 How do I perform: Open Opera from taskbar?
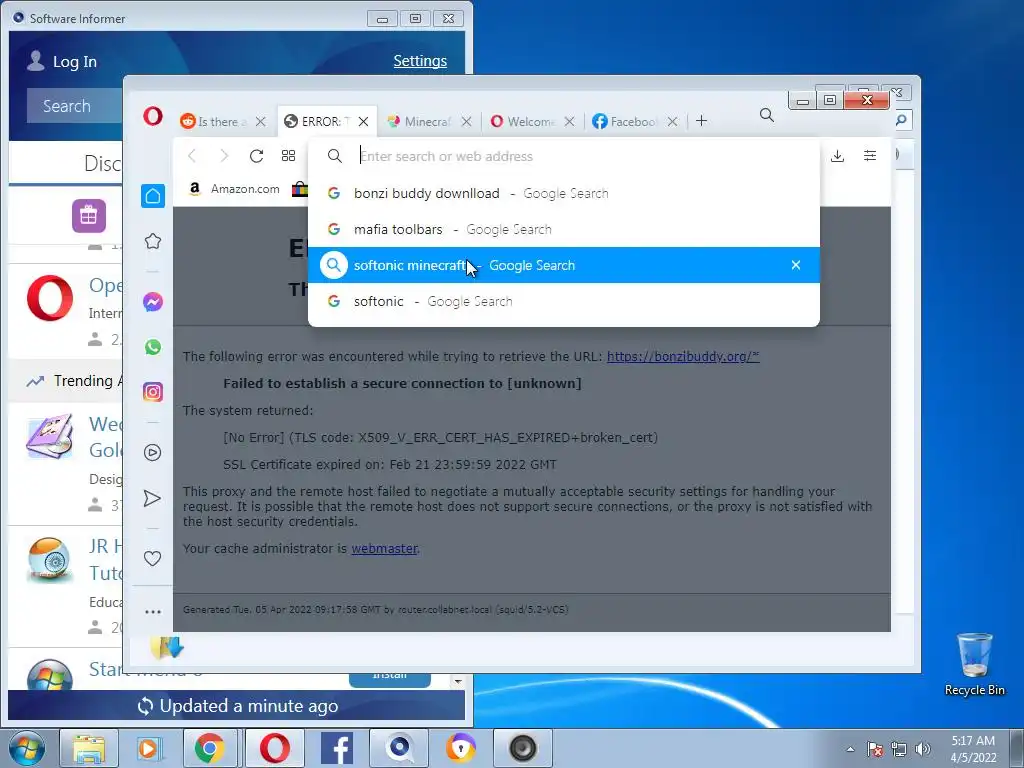tap(275, 748)
